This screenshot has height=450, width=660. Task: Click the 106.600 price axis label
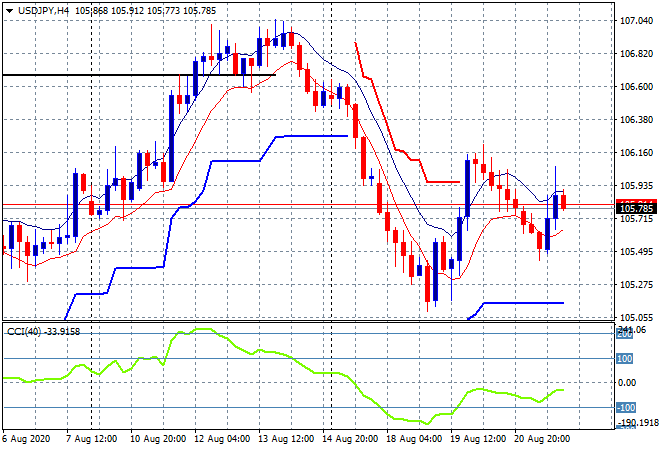(636, 87)
